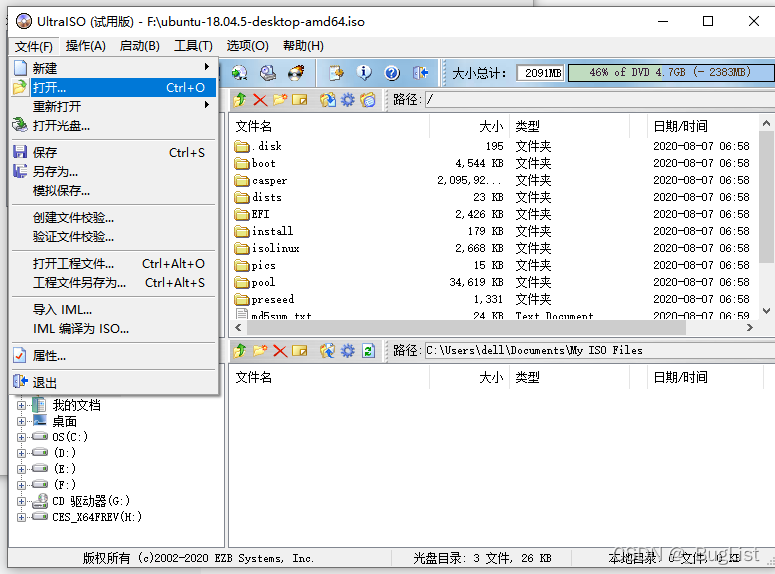The image size is (775, 574).
Task: Choose 创建文件校验... menu entry
Action: click(x=114, y=218)
